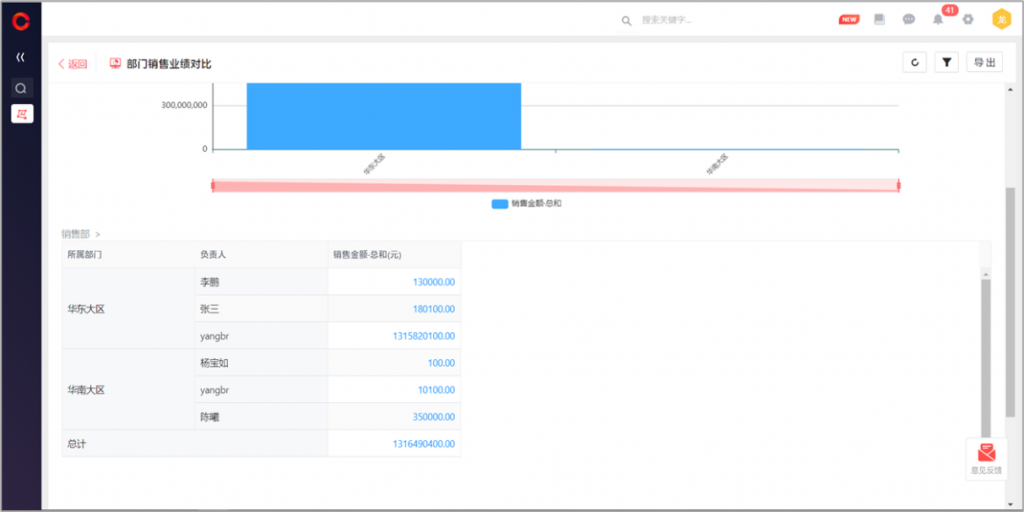1024x512 pixels.
Task: Open the 意见反馈 feedback button
Action: click(986, 459)
